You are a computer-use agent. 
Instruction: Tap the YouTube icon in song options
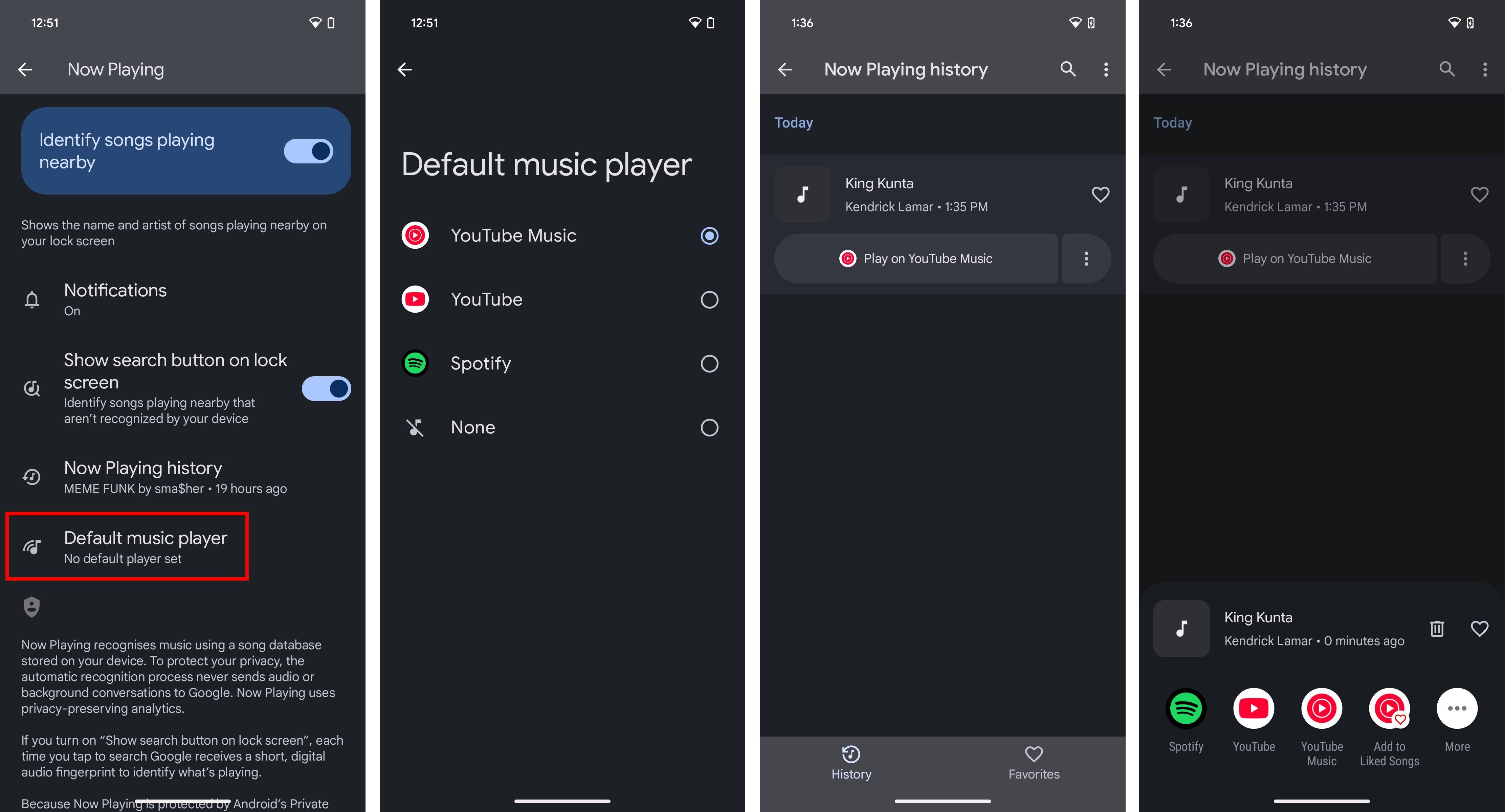tap(1254, 708)
